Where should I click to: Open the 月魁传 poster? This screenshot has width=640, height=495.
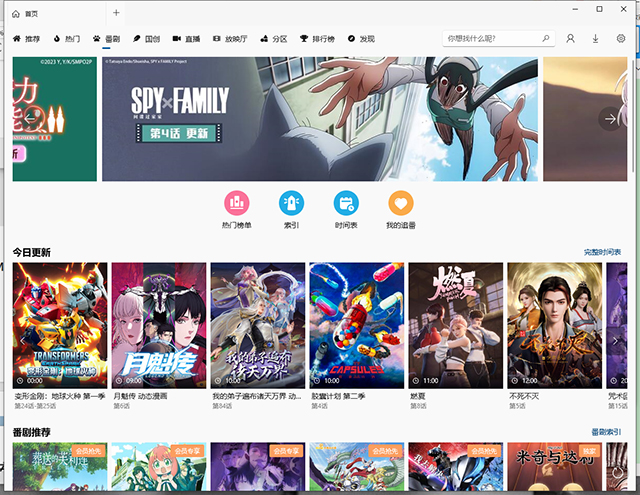click(159, 325)
